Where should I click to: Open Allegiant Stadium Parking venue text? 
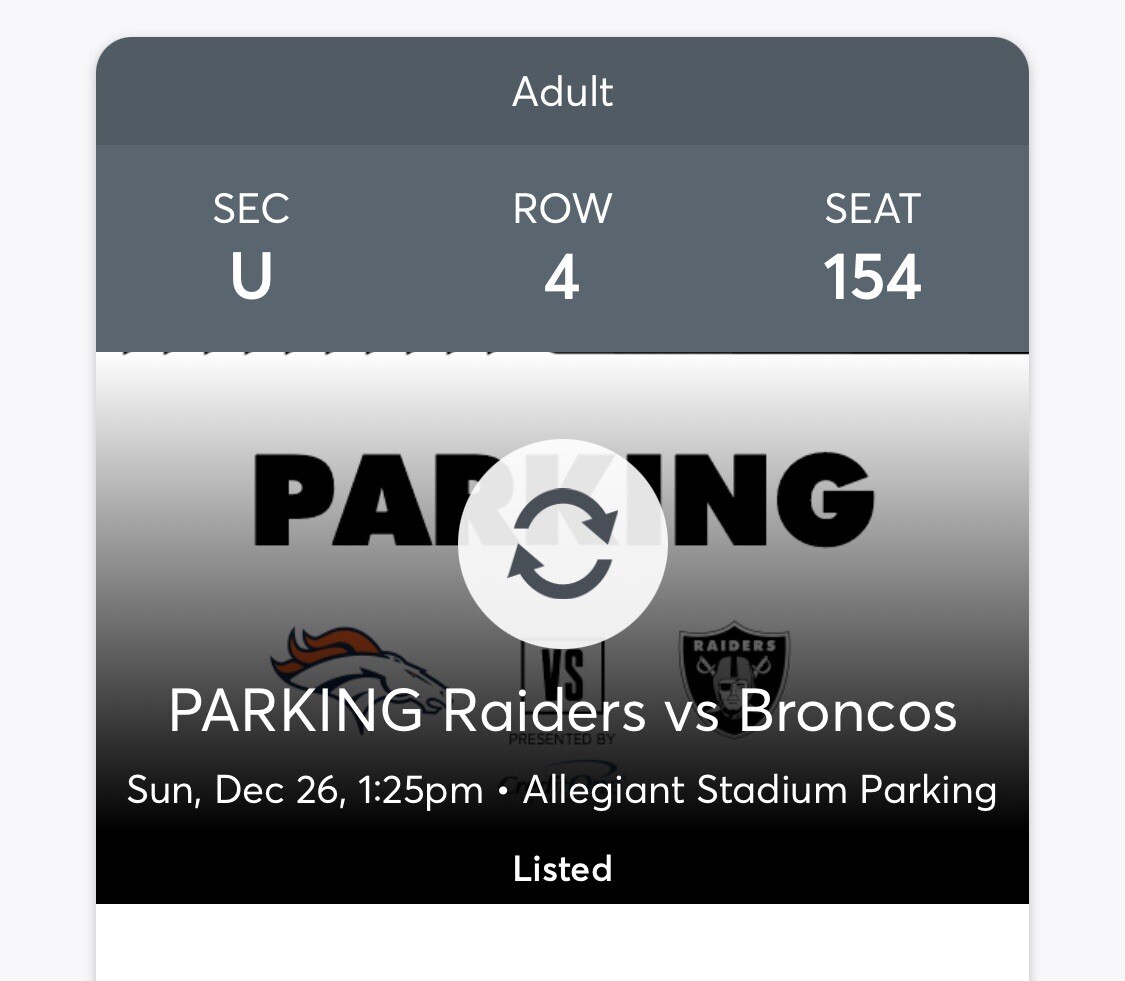click(760, 789)
